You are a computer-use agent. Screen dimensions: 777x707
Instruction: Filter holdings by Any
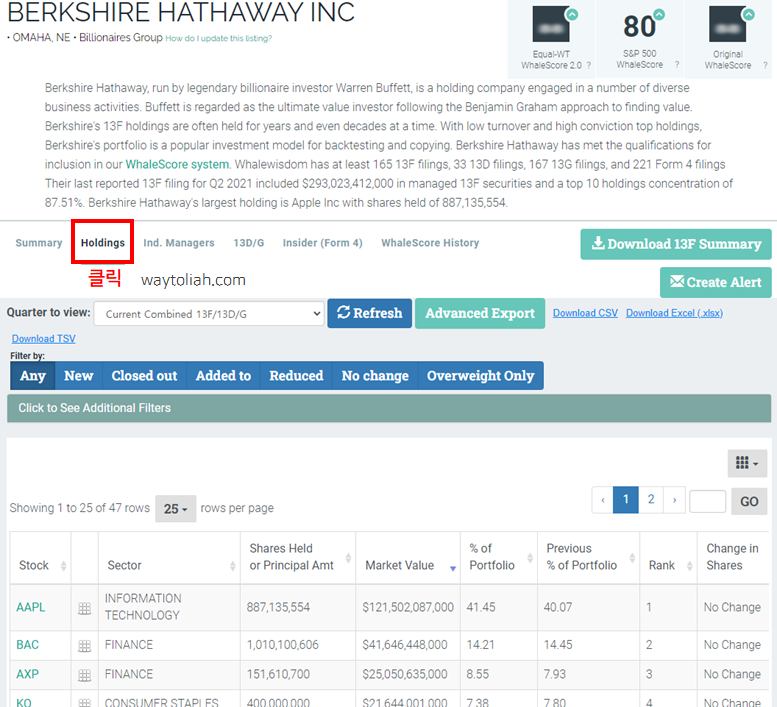(x=33, y=376)
